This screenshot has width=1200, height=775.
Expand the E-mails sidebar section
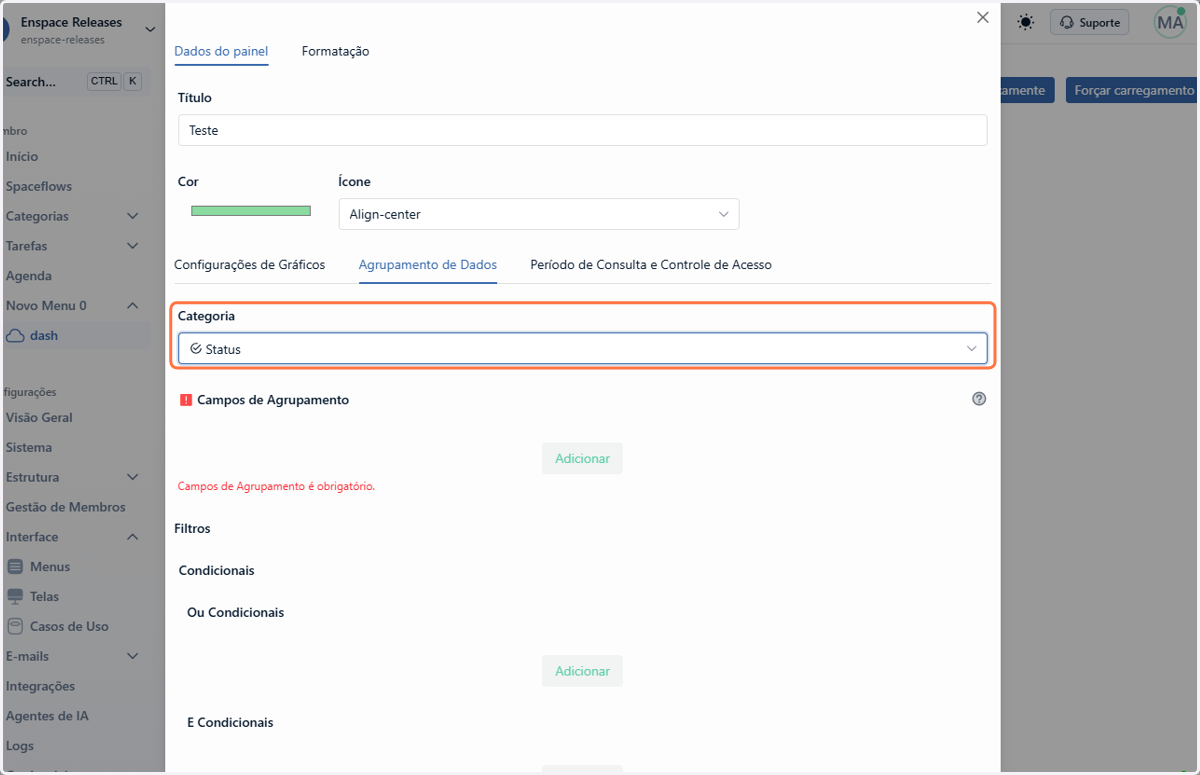132,656
